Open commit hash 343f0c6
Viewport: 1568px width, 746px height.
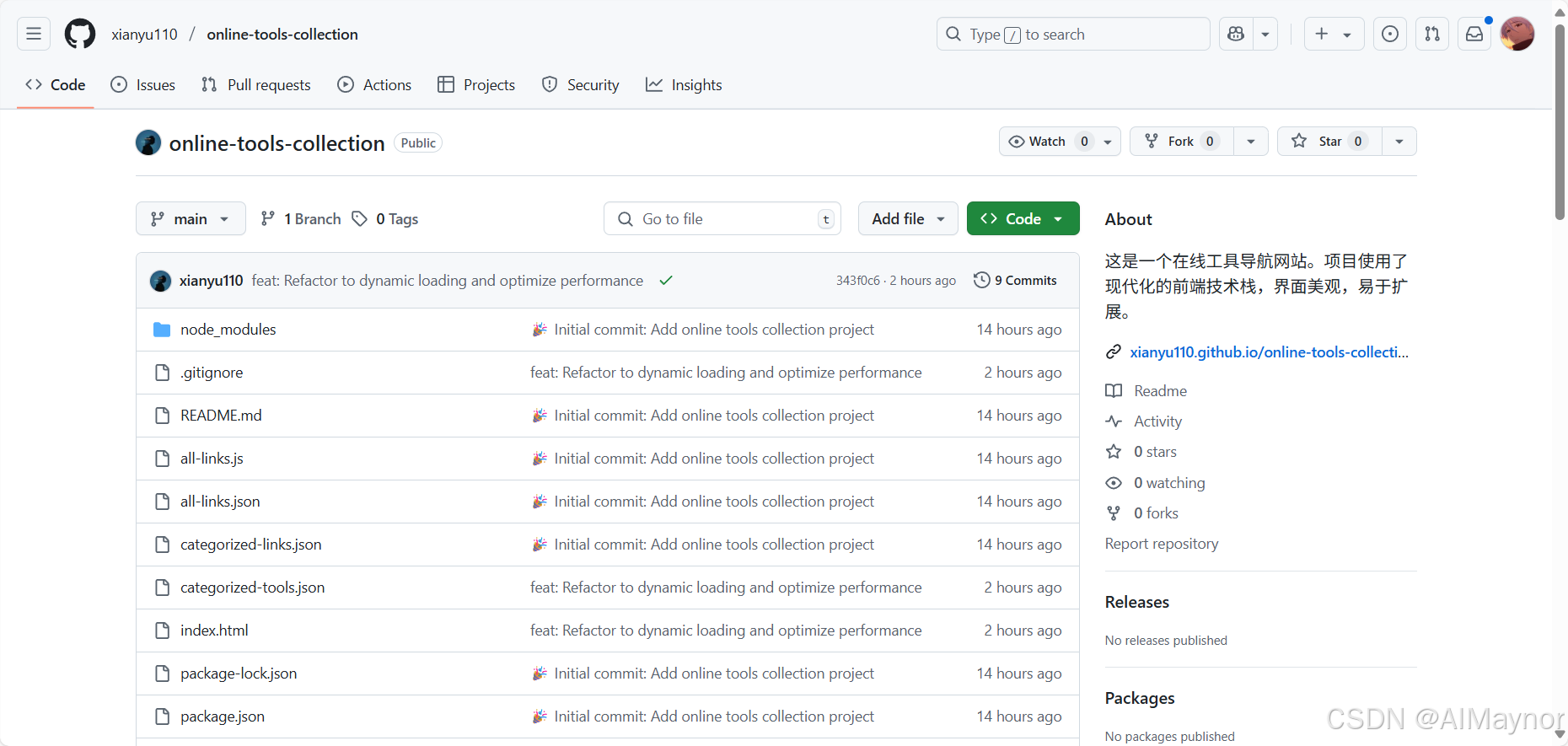(x=857, y=280)
